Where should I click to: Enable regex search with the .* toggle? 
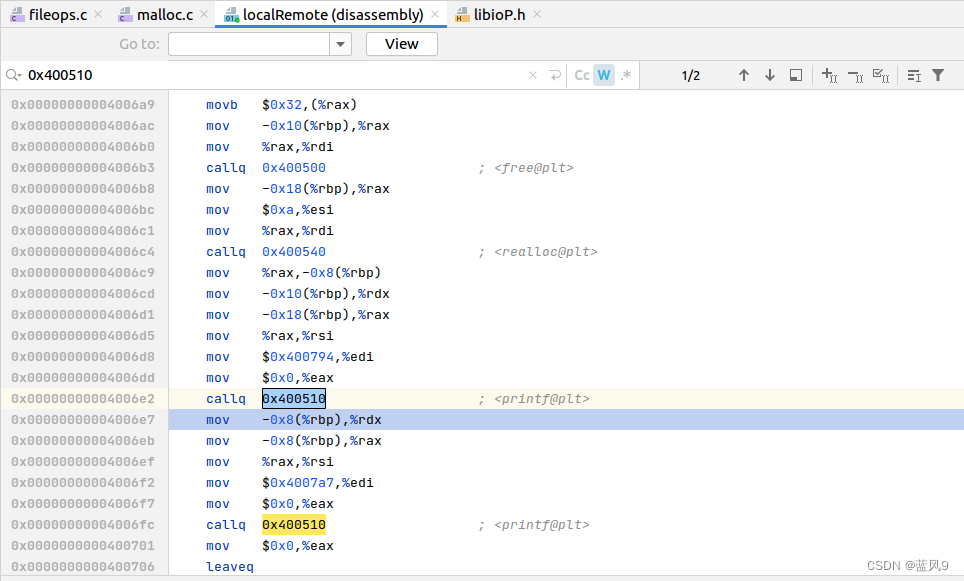[x=625, y=75]
